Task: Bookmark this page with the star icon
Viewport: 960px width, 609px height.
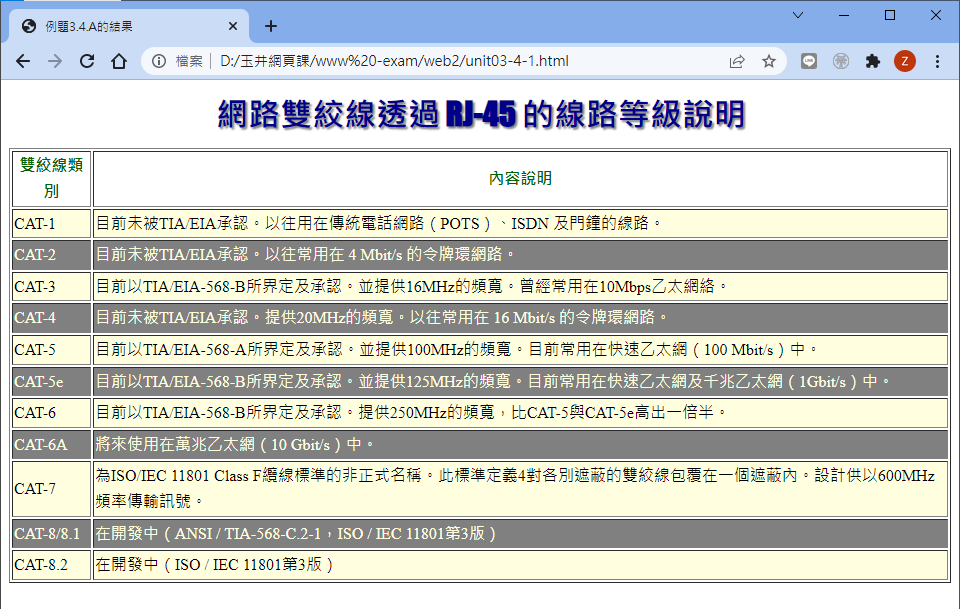Action: [x=769, y=61]
